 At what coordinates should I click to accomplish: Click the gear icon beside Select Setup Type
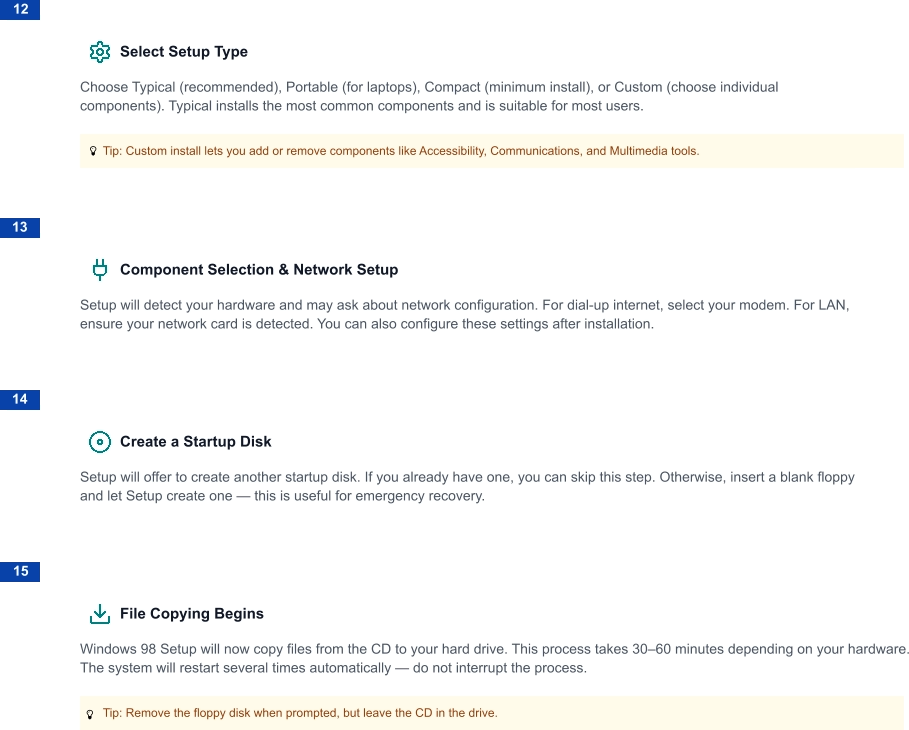point(100,52)
